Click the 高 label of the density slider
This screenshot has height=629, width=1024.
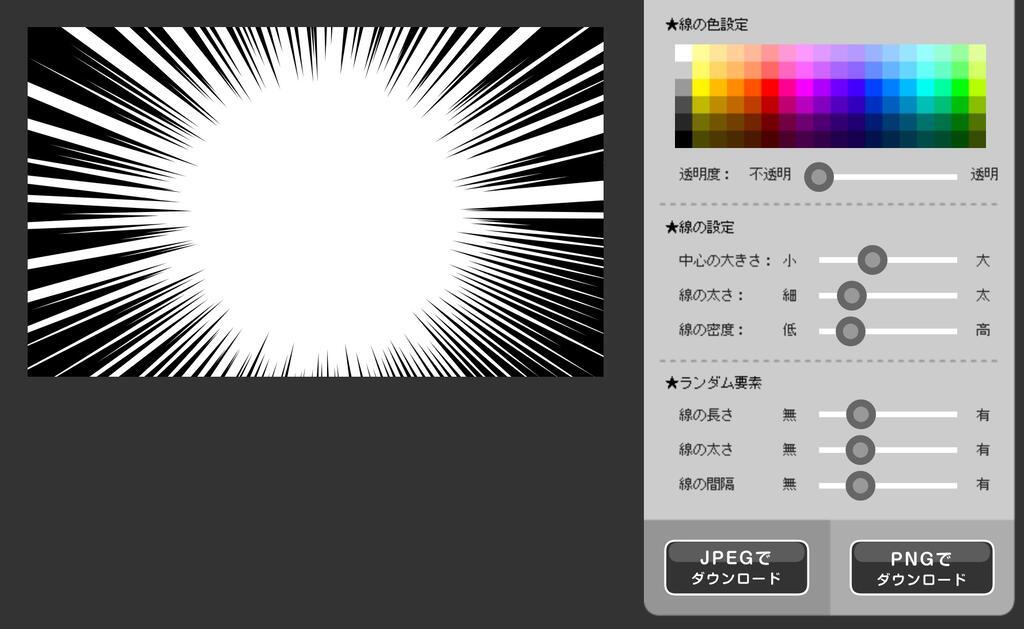(x=983, y=330)
